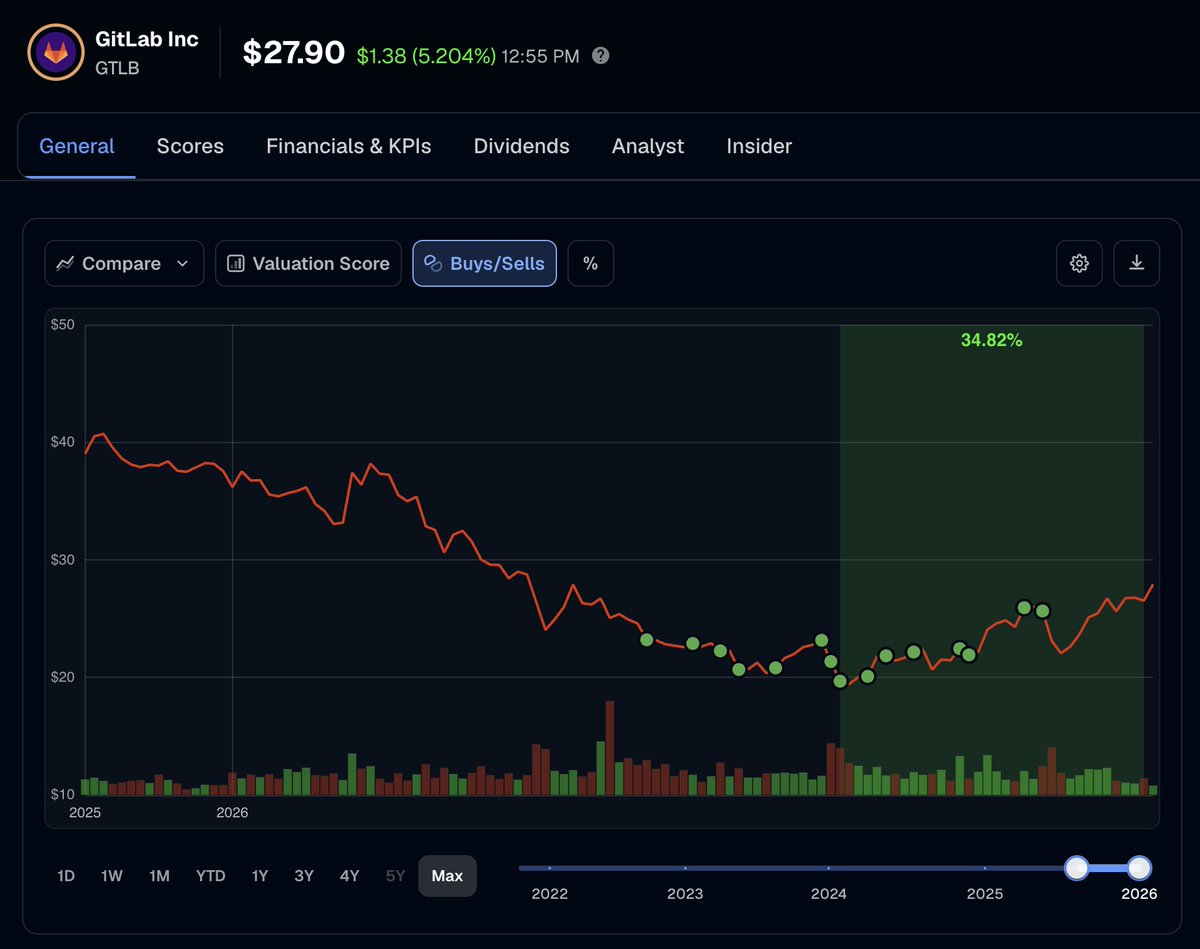Image resolution: width=1200 pixels, height=949 pixels.
Task: Click the Valuation Score button
Action: (308, 263)
